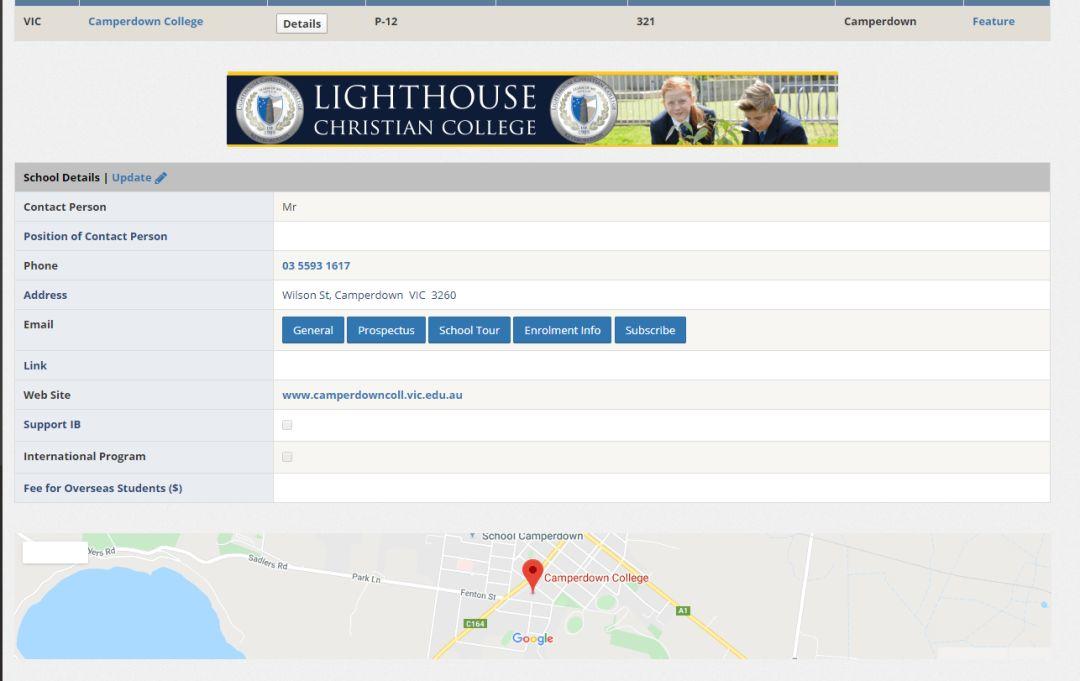This screenshot has height=681, width=1080.
Task: Click the Sadlers Rd label on map
Action: coord(268,562)
